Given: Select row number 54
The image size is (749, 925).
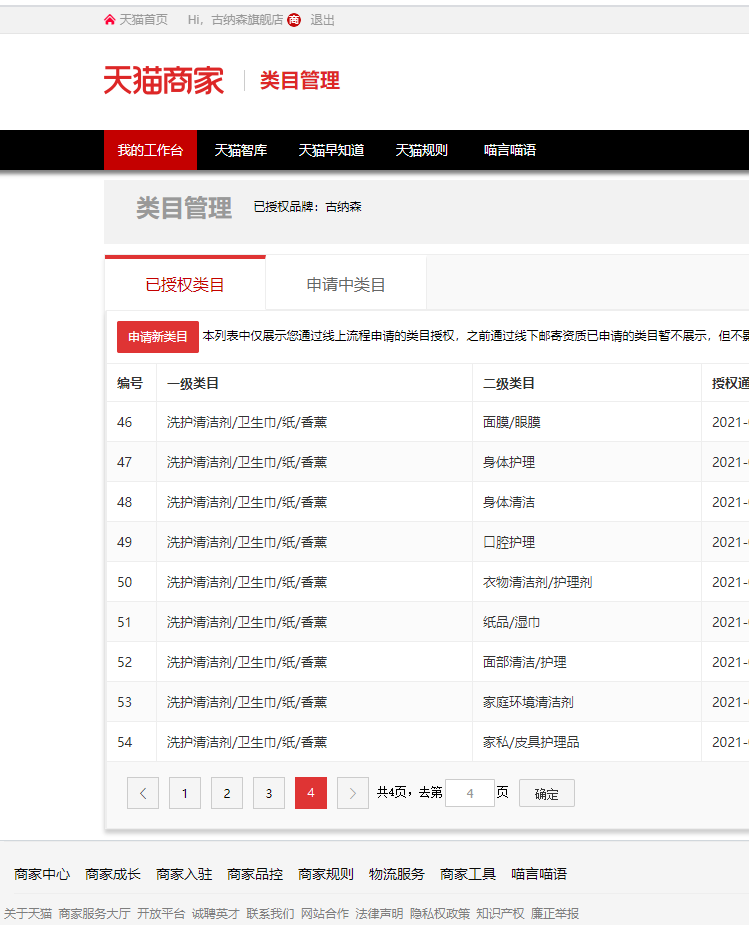Looking at the screenshot, I should (124, 742).
